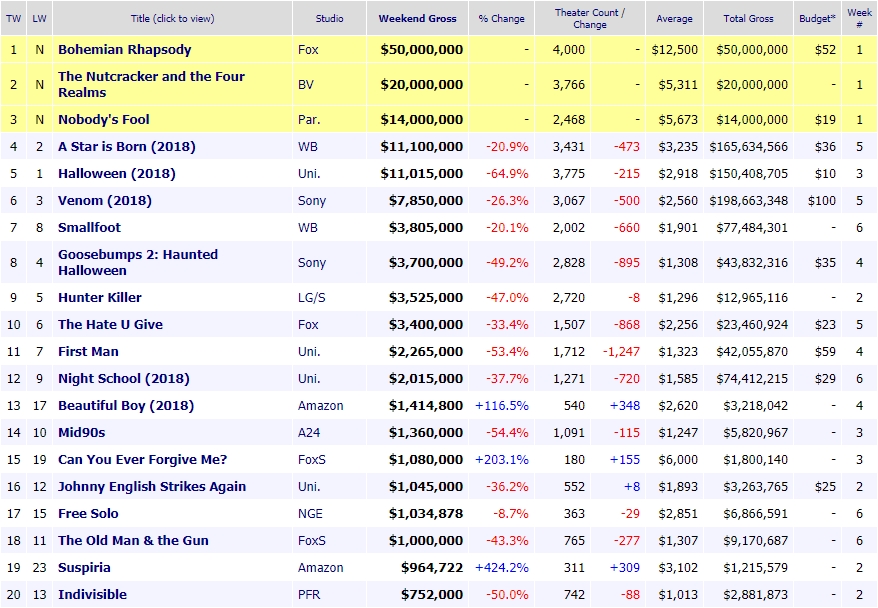The width and height of the screenshot is (878, 608).
Task: Click the PFR studio cell
Action: coord(309,595)
